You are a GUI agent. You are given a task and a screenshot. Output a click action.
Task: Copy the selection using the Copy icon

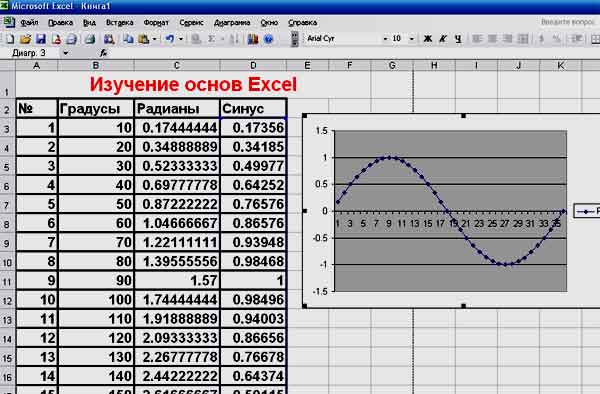tap(128, 39)
